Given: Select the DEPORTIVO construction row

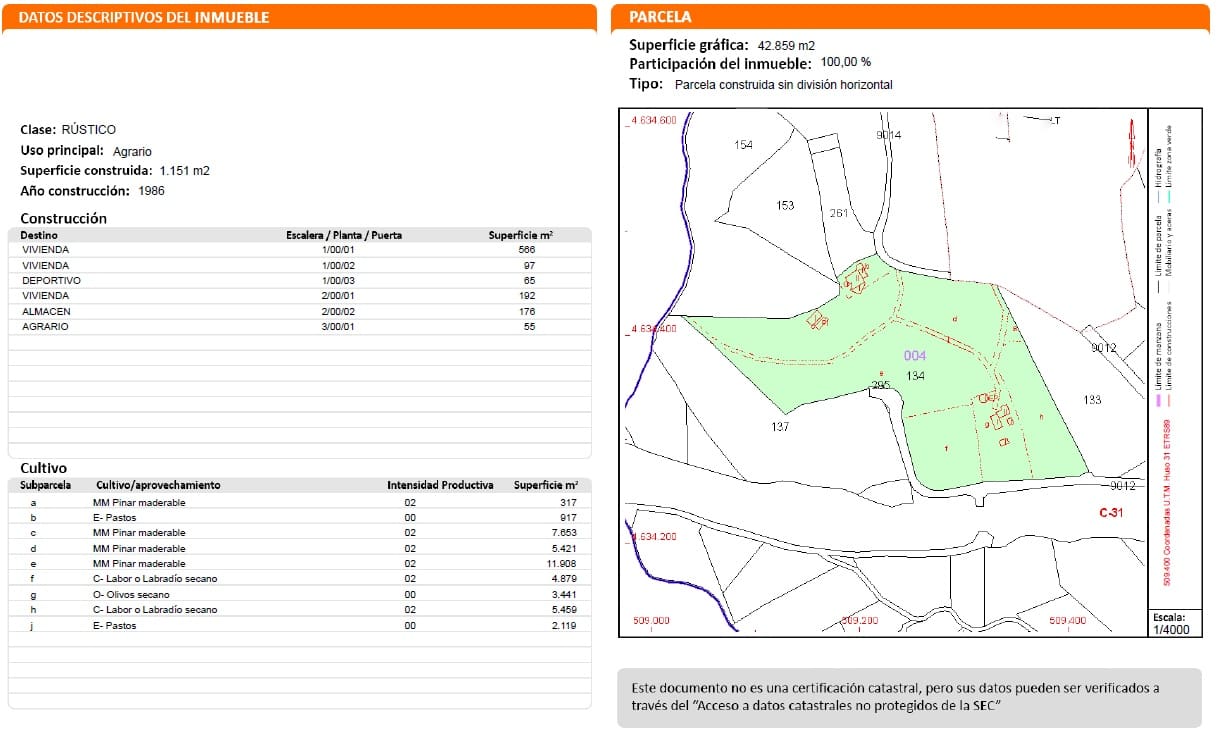Looking at the screenshot, I should point(300,281).
